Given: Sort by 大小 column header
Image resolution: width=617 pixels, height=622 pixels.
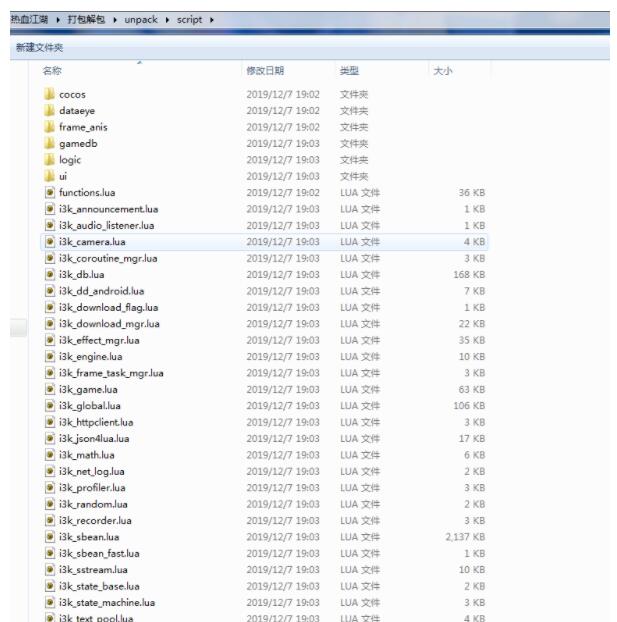Looking at the screenshot, I should (x=442, y=71).
